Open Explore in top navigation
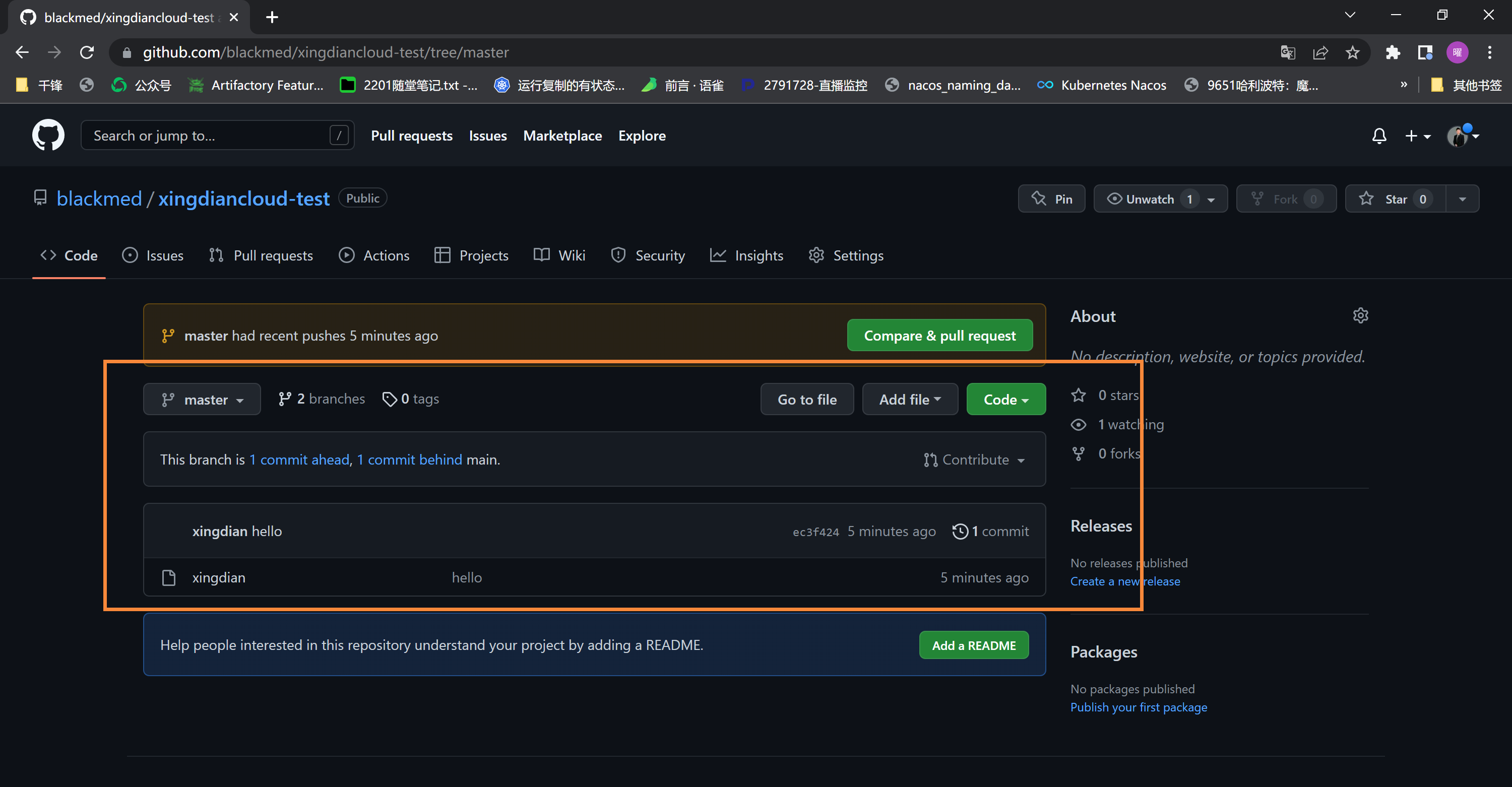Image resolution: width=1512 pixels, height=787 pixels. pyautogui.click(x=642, y=136)
